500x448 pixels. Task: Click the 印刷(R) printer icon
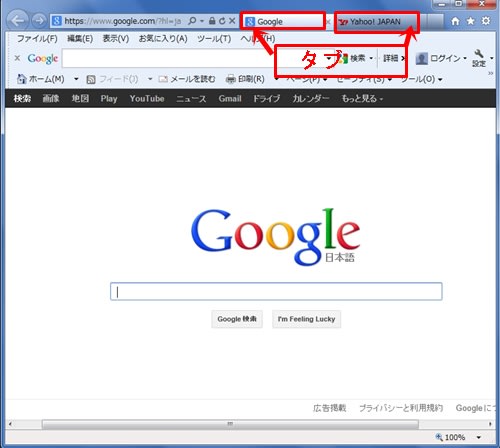pyautogui.click(x=231, y=79)
